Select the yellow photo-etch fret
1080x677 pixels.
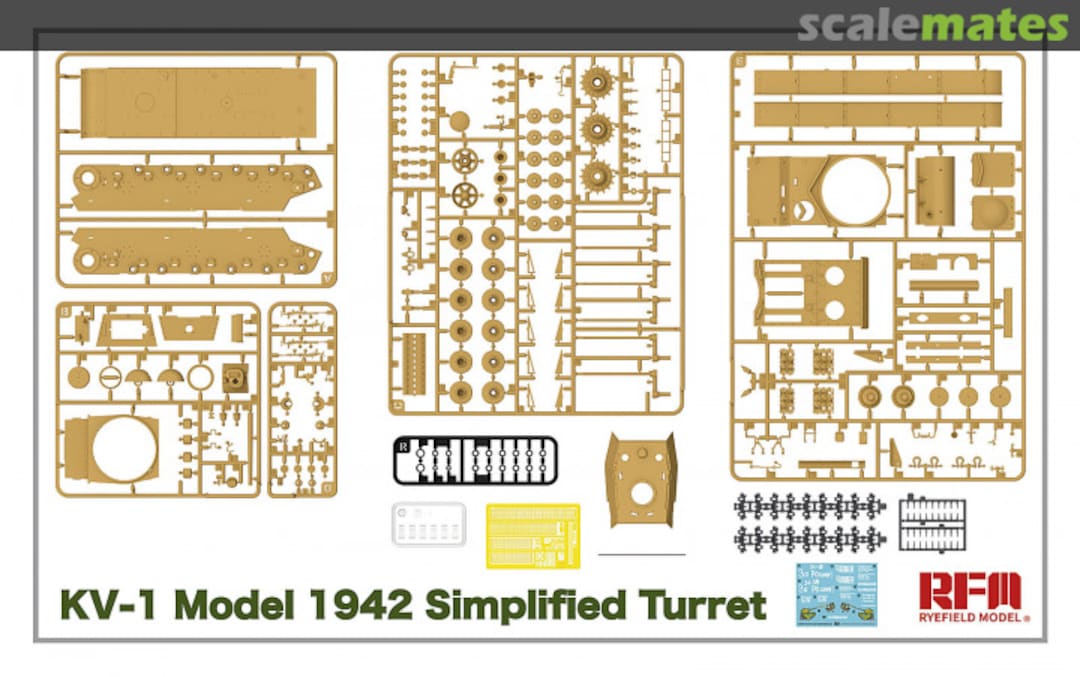tap(533, 533)
